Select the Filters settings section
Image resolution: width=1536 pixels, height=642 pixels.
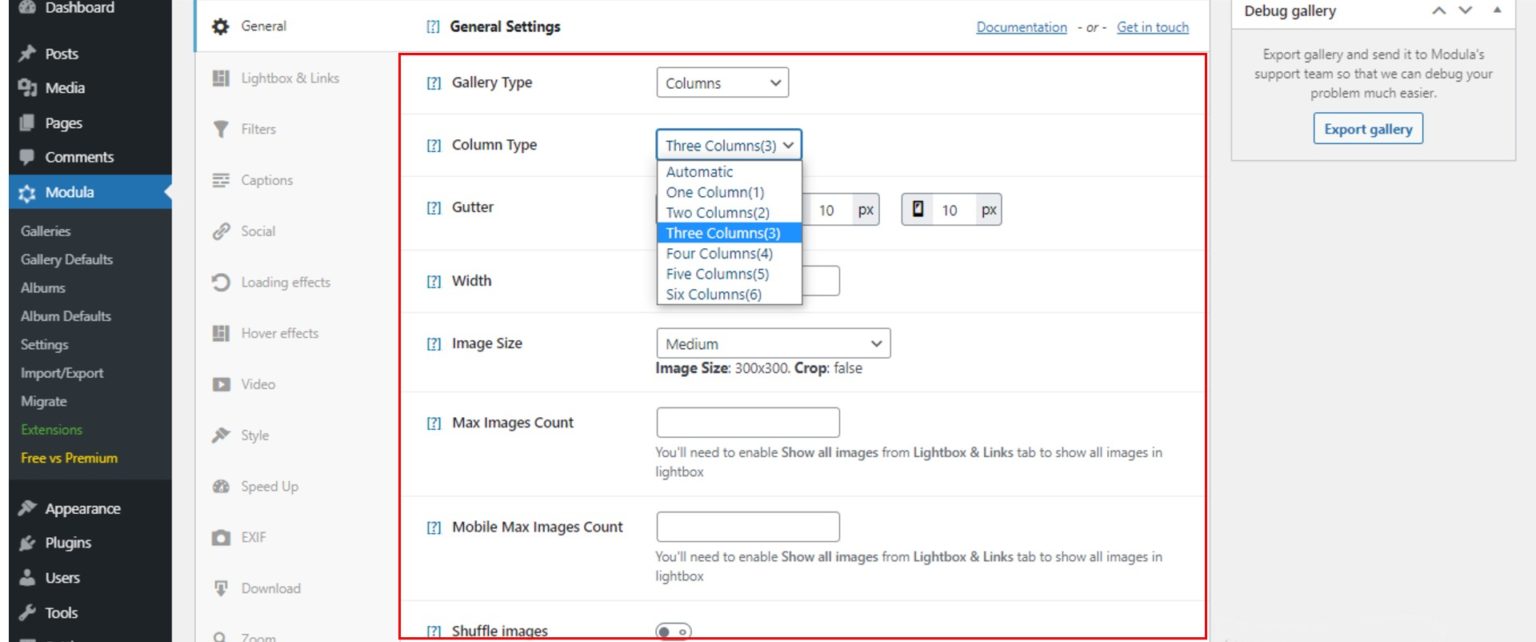click(x=262, y=129)
